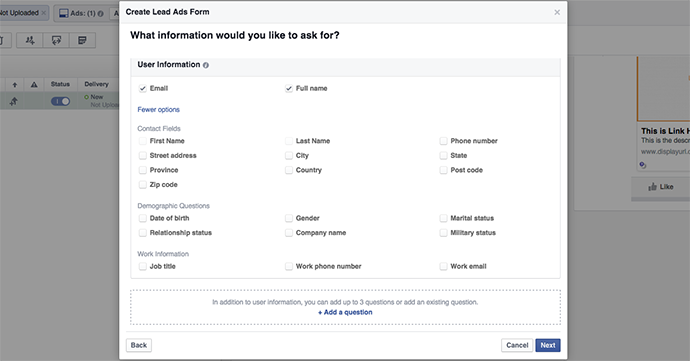The image size is (690, 361).
Task: Close the Create Lead Ads Form dialog
Action: pos(557,12)
